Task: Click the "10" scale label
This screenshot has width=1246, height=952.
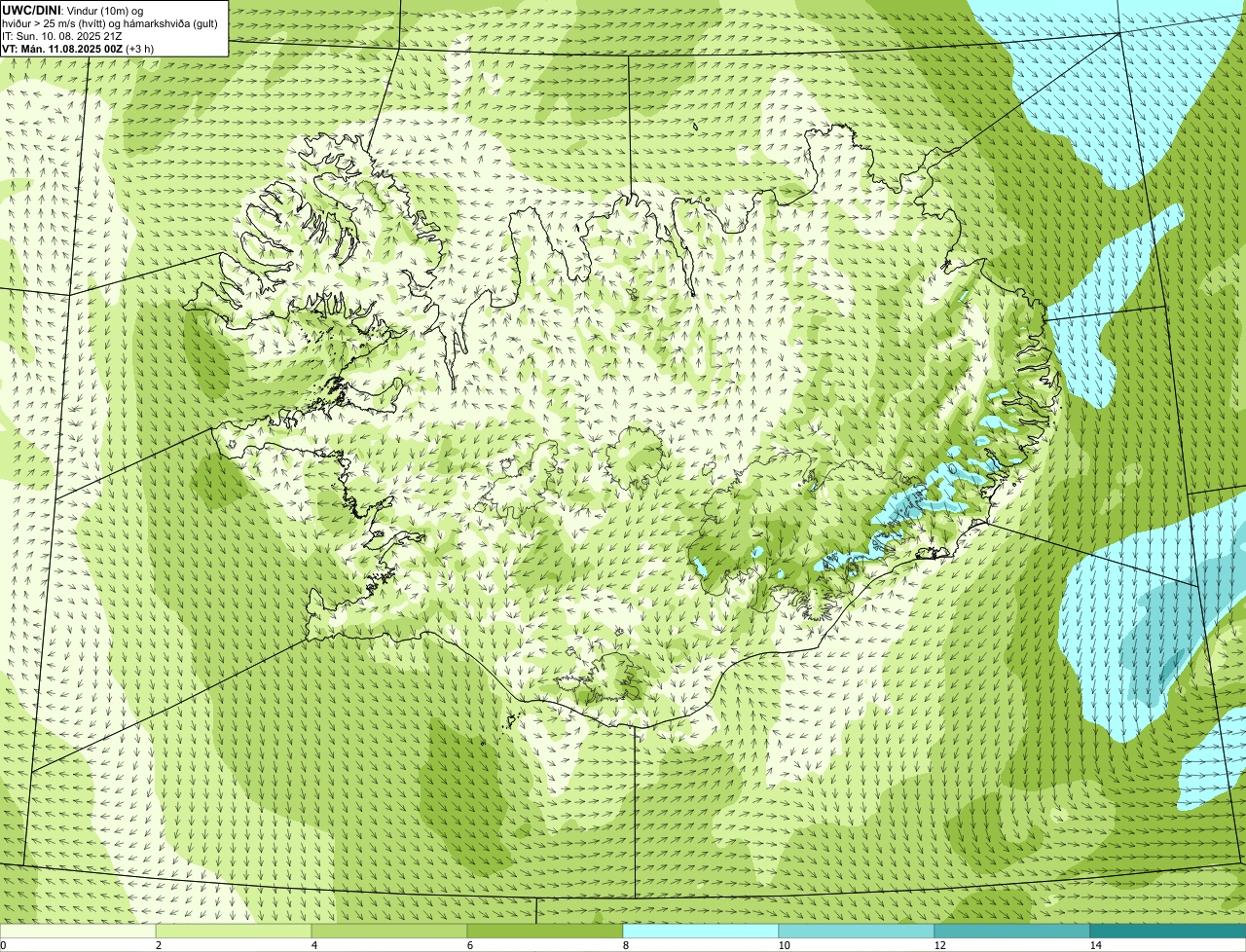Action: tap(784, 945)
